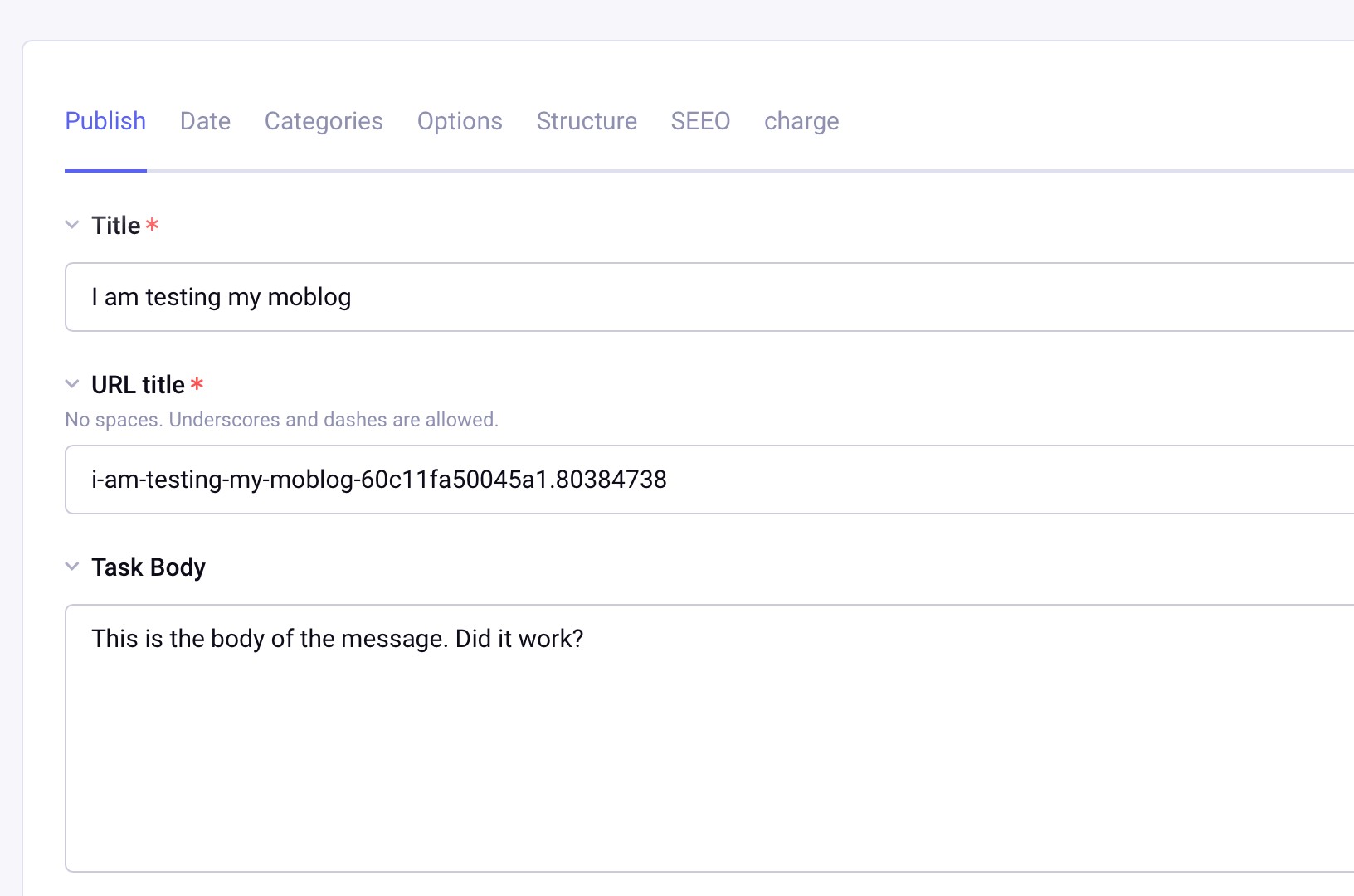
Task: Click the URL title label text
Action: 138,385
